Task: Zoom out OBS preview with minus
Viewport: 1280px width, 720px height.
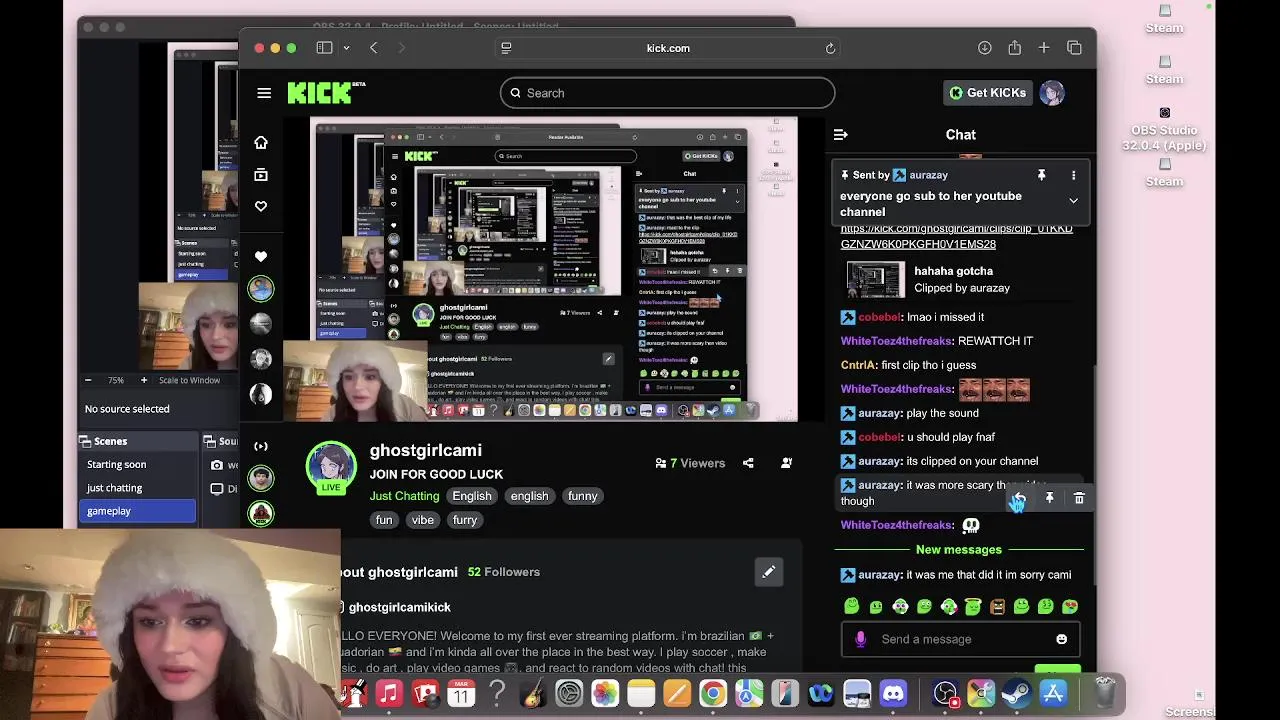Action: coord(88,380)
